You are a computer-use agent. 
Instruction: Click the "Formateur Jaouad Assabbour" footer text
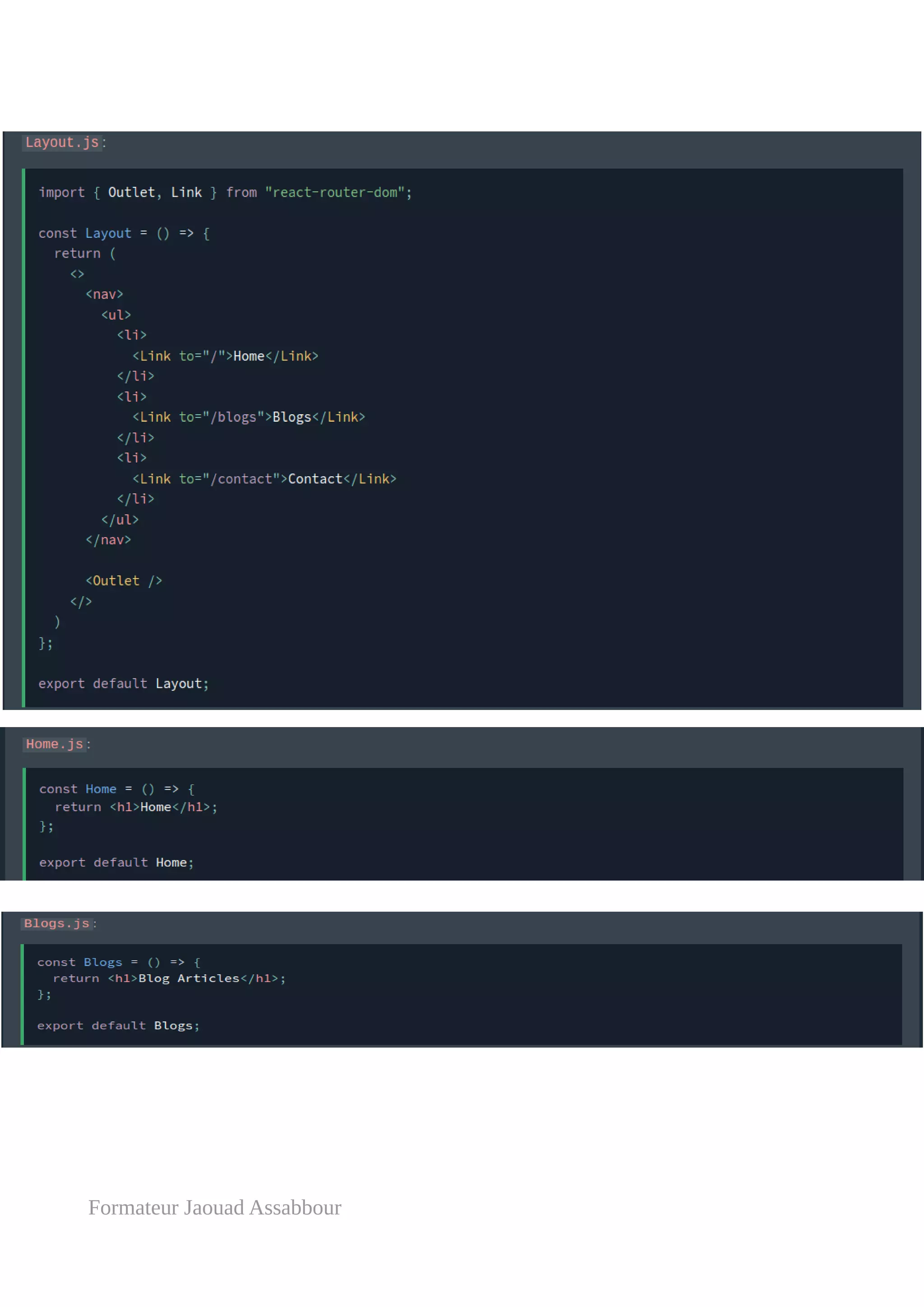click(x=214, y=1207)
